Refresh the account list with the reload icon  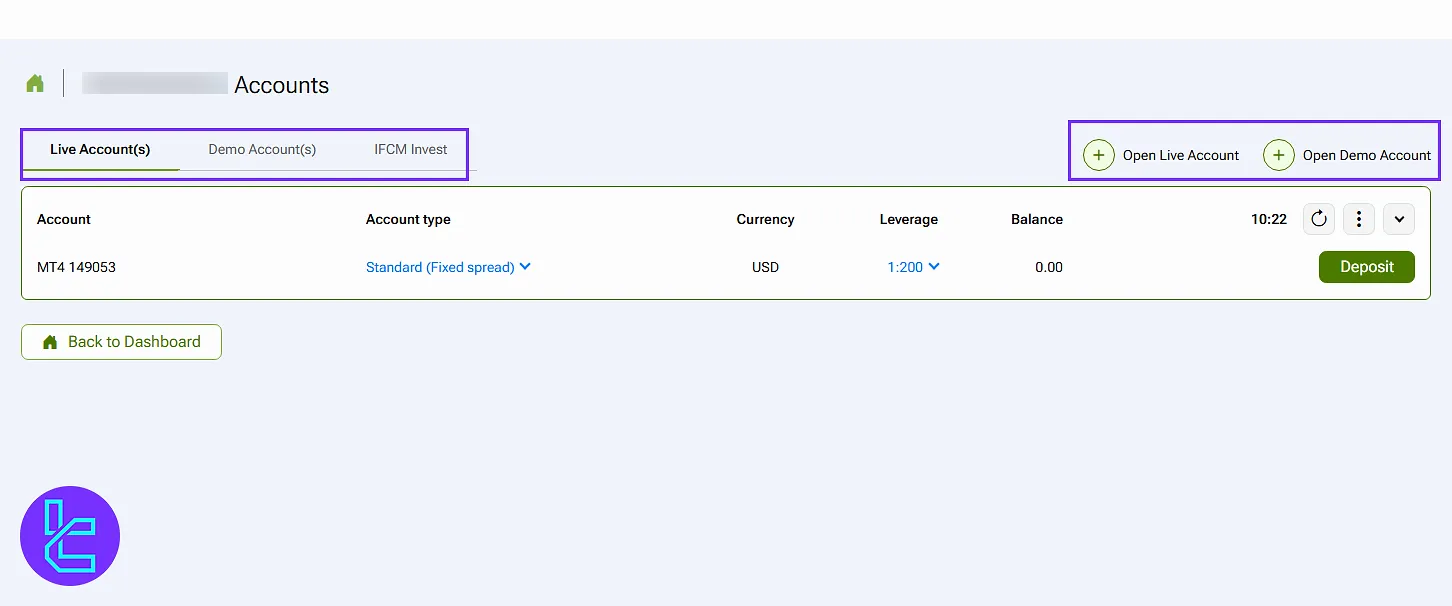click(1319, 219)
